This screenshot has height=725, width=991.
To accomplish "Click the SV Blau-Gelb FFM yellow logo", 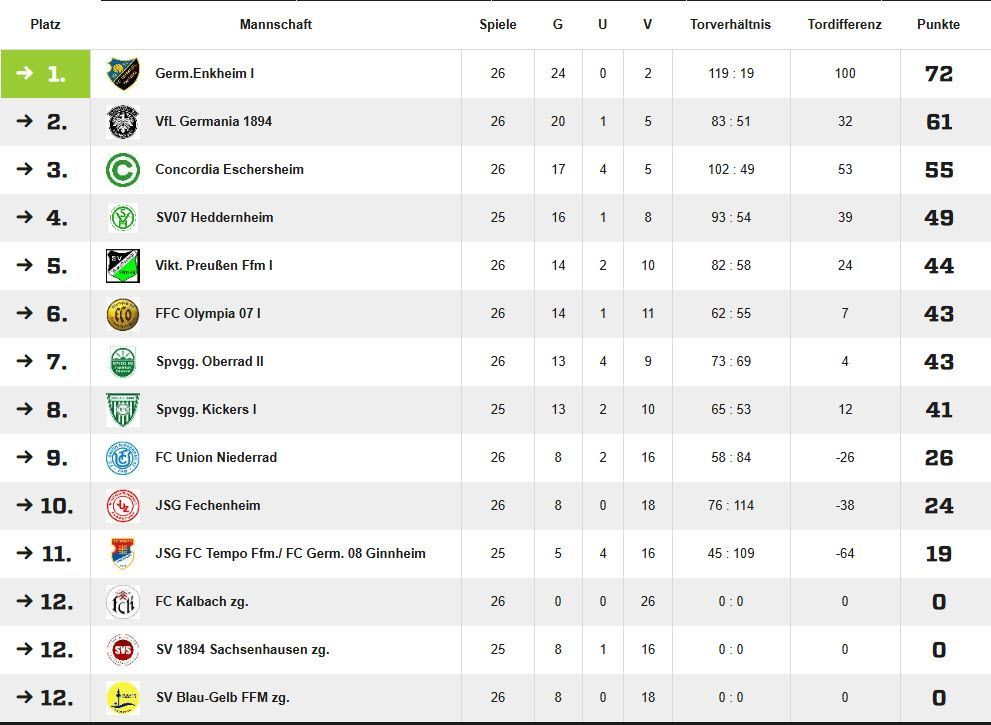I will click(x=123, y=697).
